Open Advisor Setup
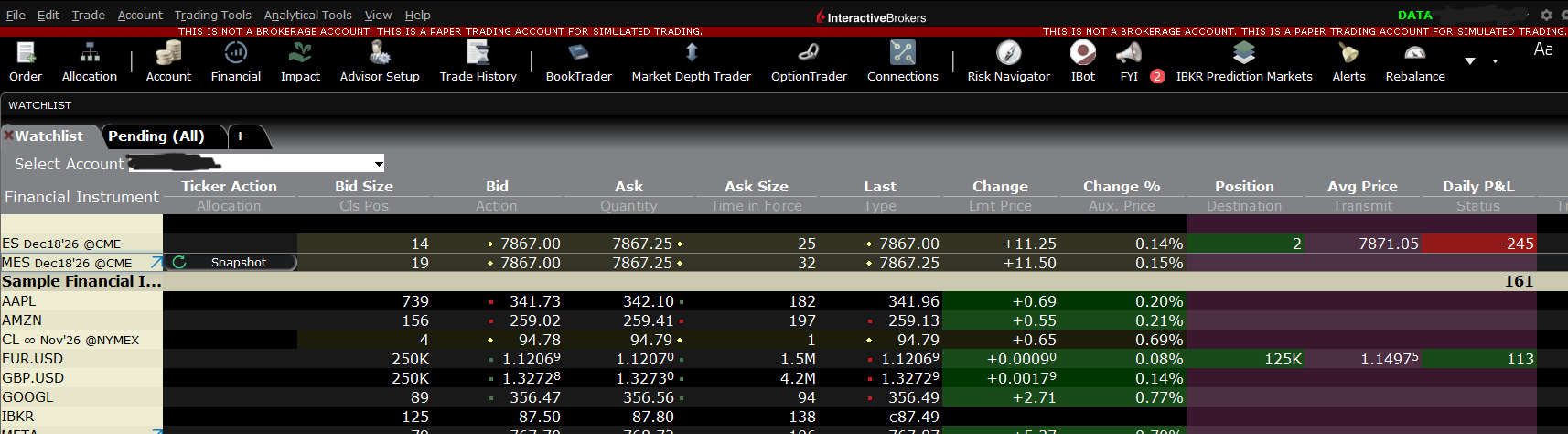1568x434 pixels. coord(380,61)
